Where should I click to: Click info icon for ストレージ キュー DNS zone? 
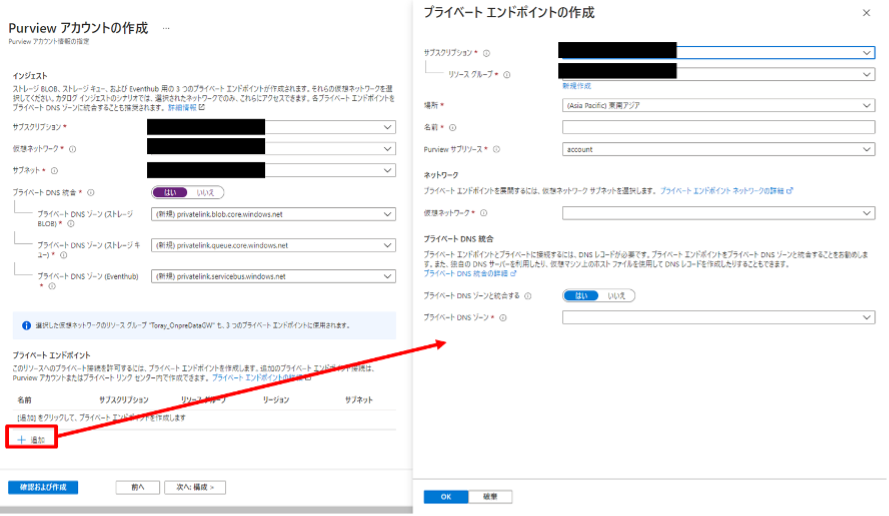click(x=64, y=255)
